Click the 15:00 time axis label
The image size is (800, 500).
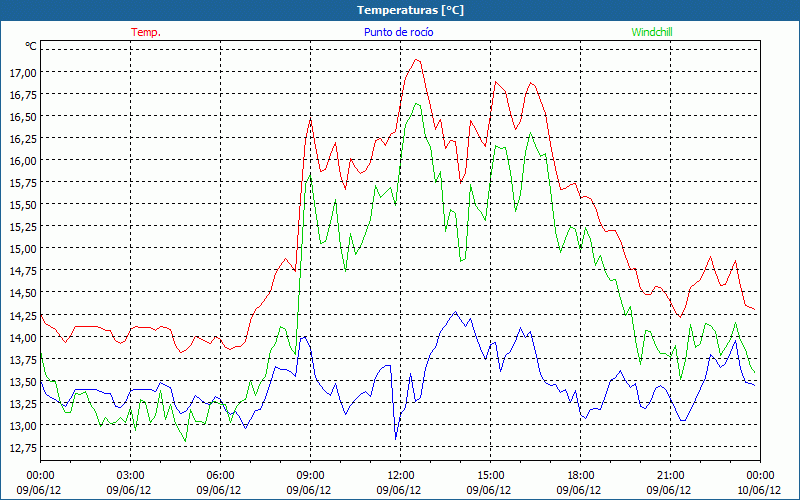pos(490,475)
